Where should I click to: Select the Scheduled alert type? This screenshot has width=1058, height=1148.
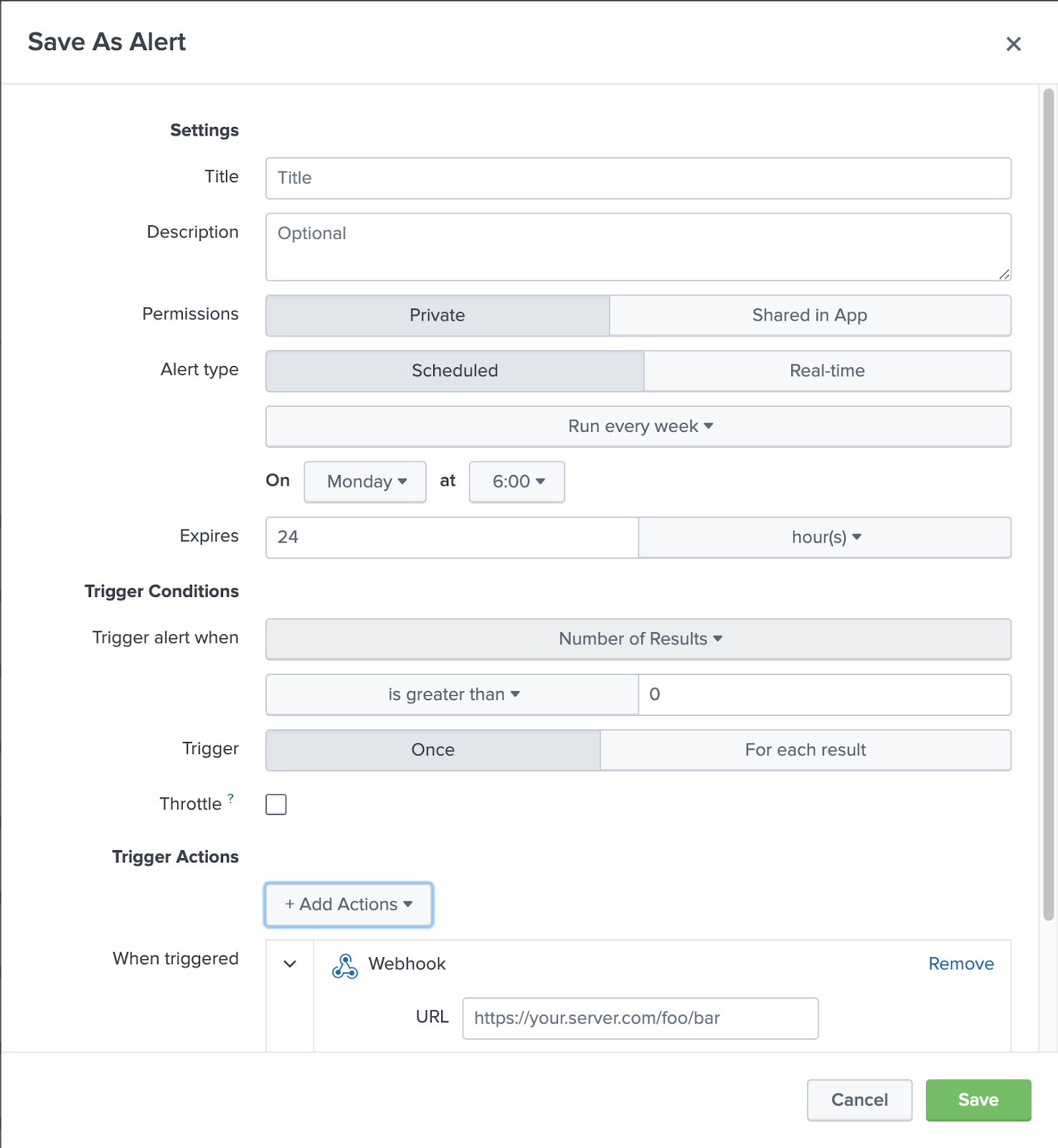click(x=455, y=371)
